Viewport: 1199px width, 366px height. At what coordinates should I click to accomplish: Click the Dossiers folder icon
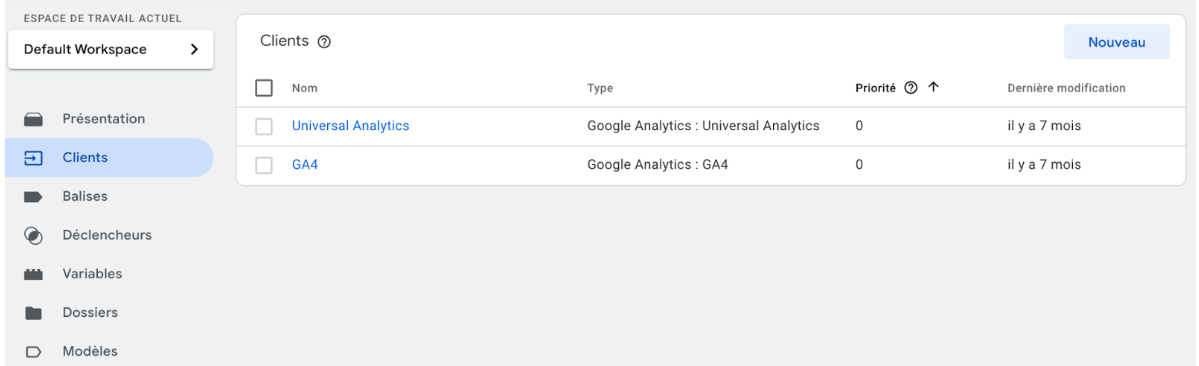click(34, 313)
